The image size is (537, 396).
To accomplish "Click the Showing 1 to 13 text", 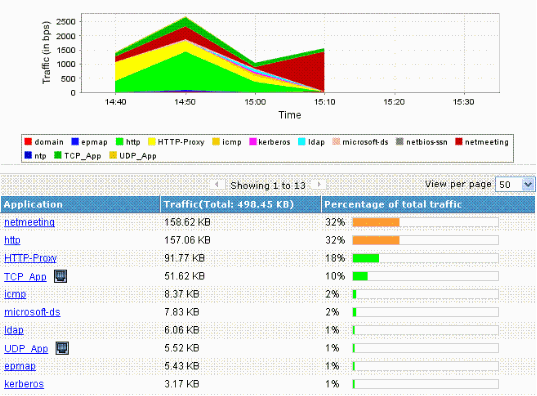I will pos(268,186).
